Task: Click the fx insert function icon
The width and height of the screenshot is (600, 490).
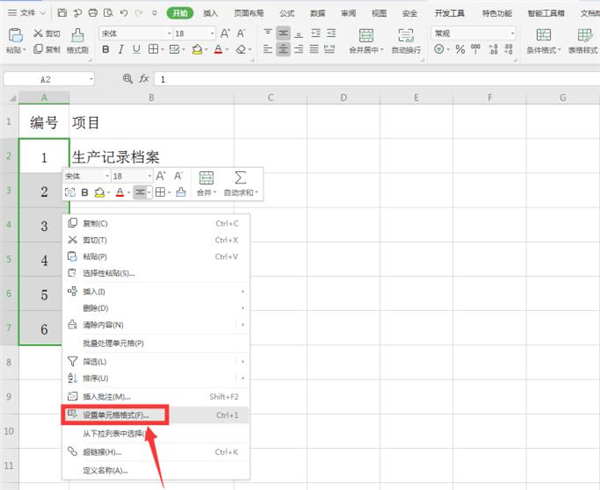Action: point(144,78)
